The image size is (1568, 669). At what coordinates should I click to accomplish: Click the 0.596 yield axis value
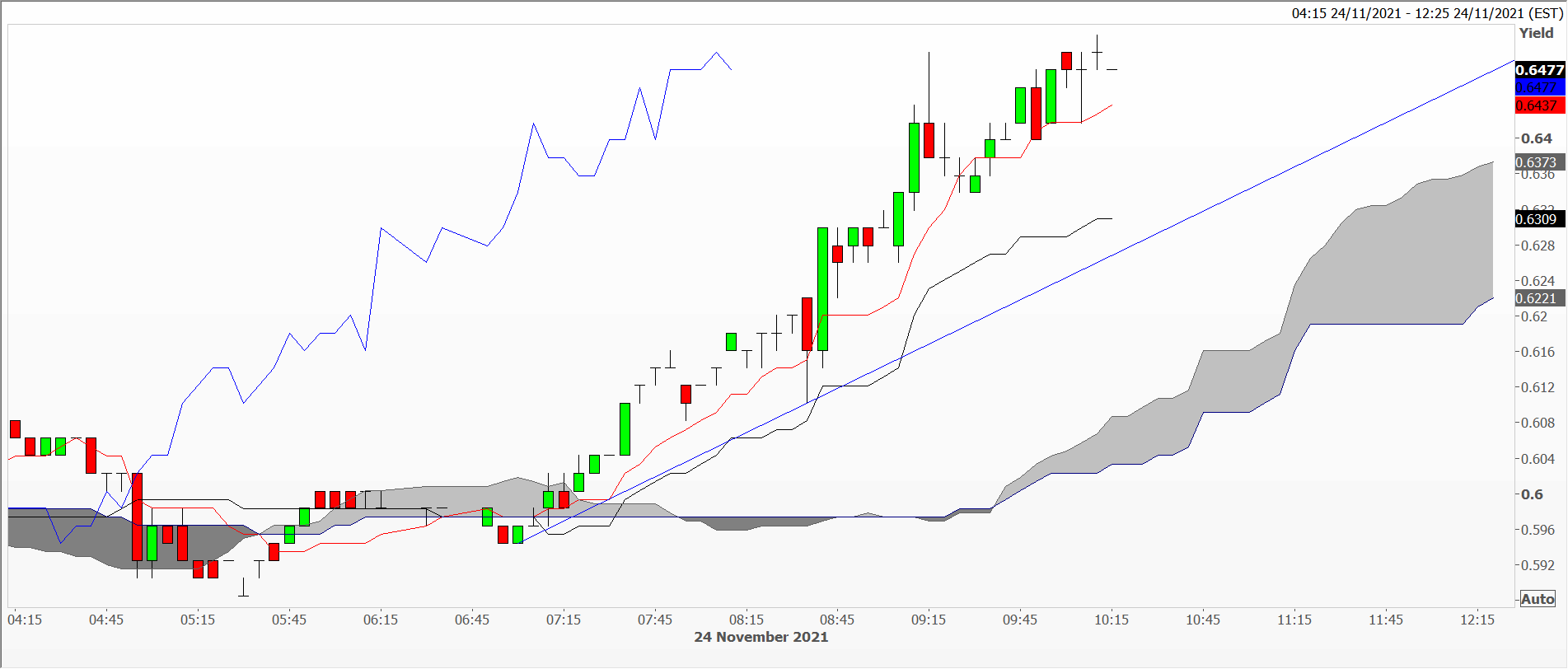[x=1538, y=530]
